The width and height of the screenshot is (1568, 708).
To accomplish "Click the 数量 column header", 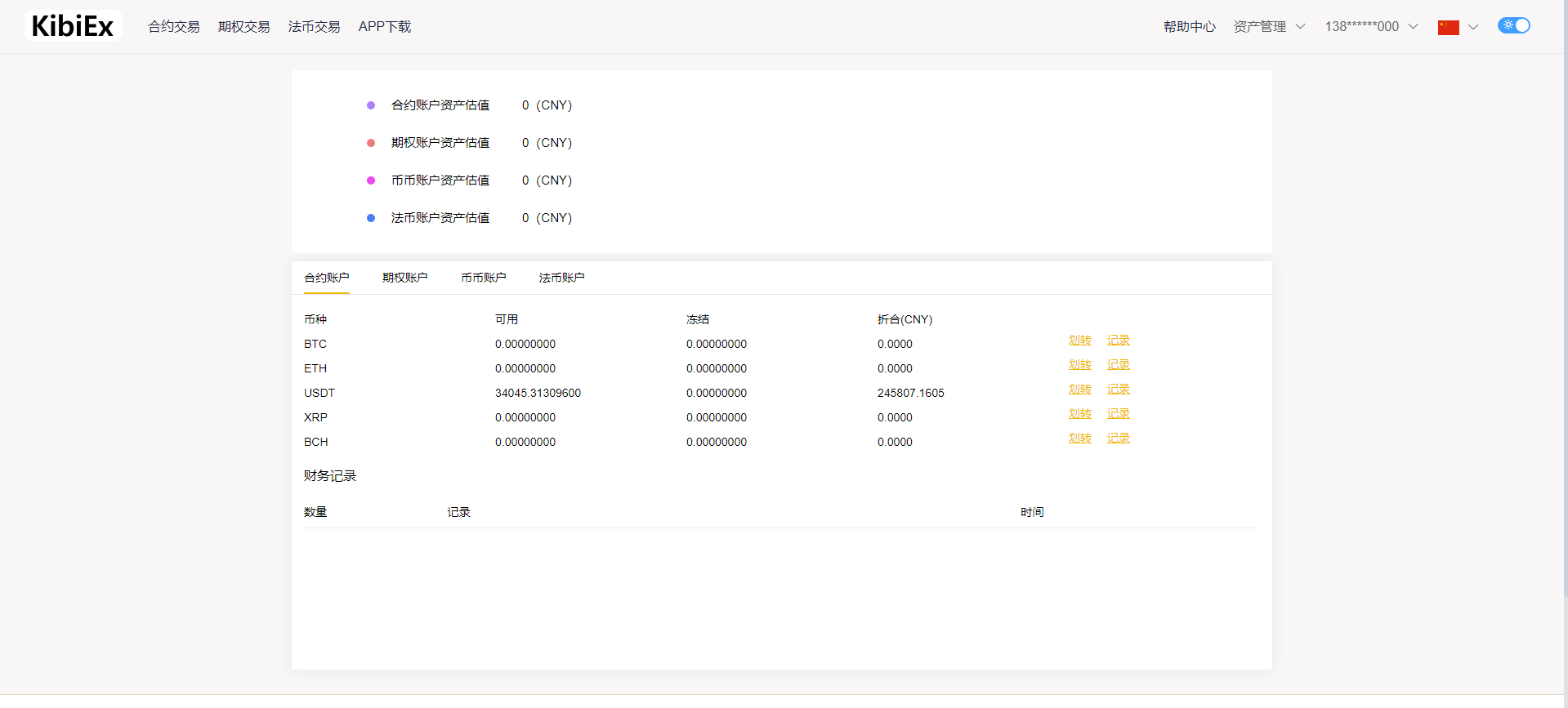I will pos(315,512).
